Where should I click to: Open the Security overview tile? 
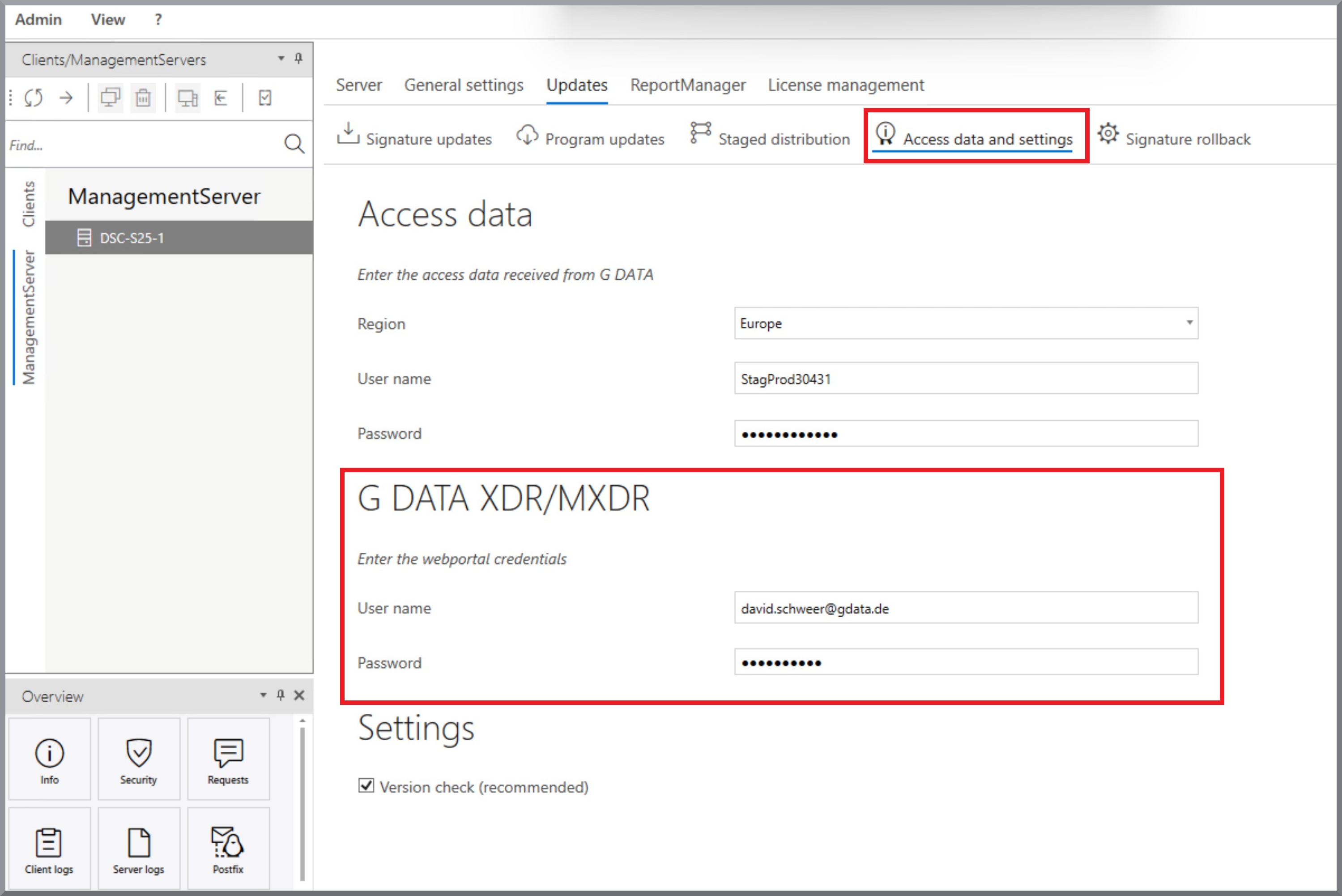click(x=139, y=759)
